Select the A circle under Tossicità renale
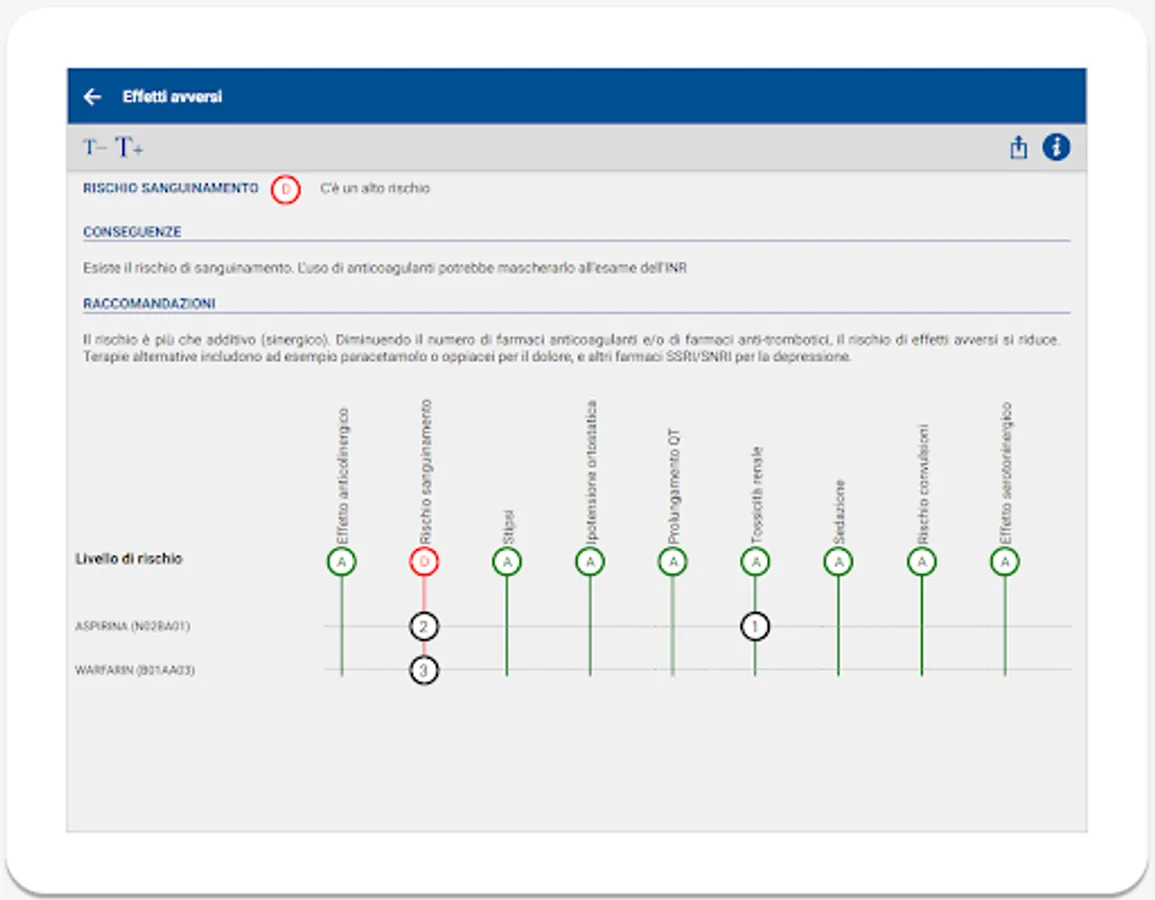The image size is (1155, 900). click(755, 562)
